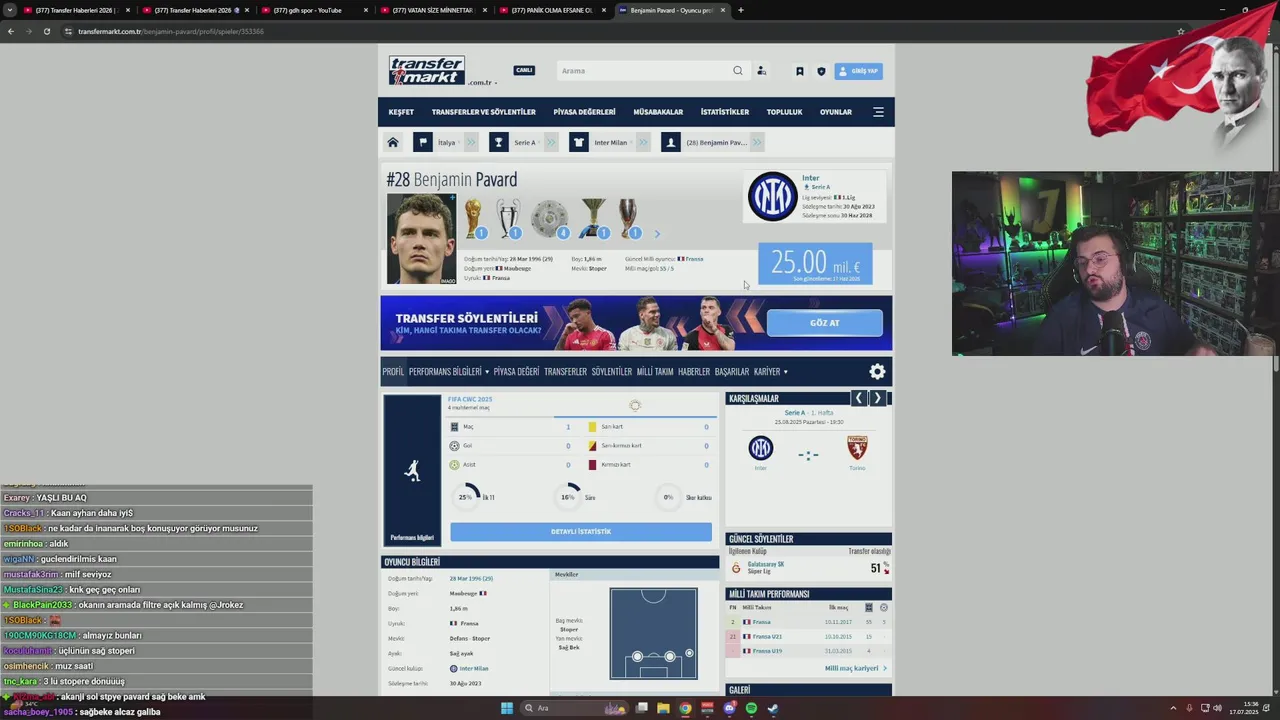Open the browser tab list dropdown
1280x720 pixels.
tap(10, 10)
